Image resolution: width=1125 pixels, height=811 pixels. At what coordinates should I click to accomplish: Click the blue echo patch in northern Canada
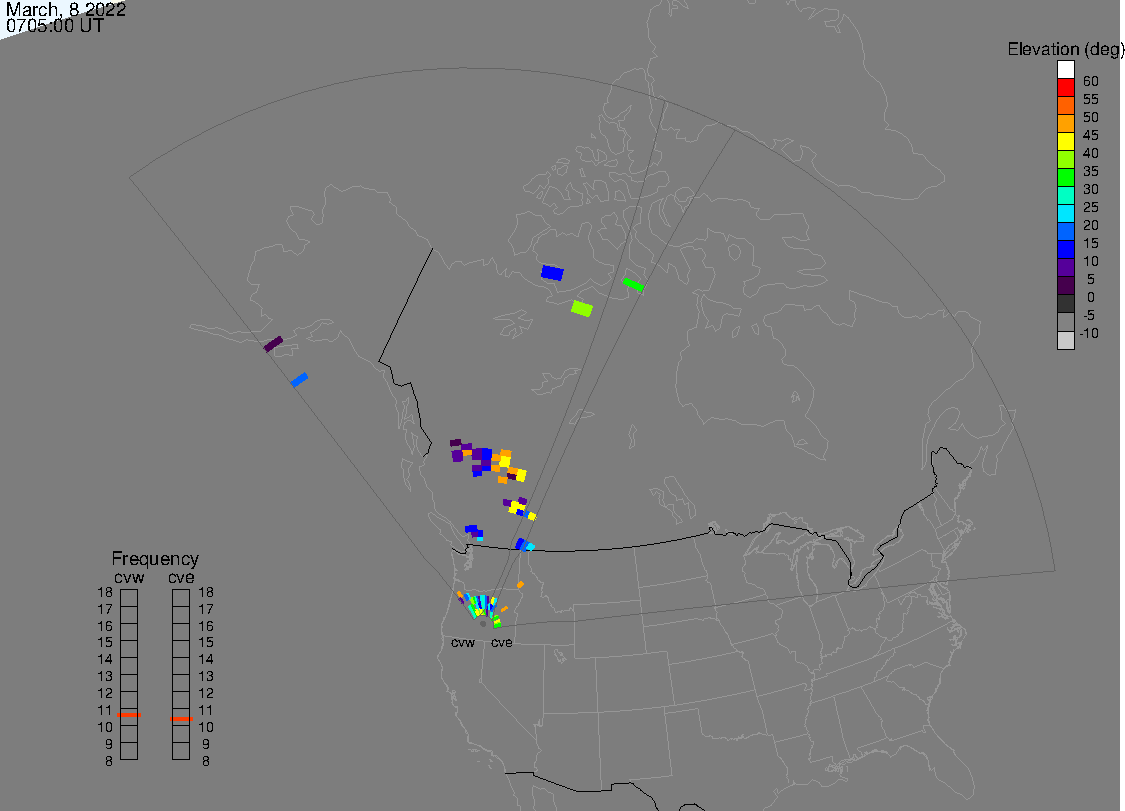coord(552,273)
